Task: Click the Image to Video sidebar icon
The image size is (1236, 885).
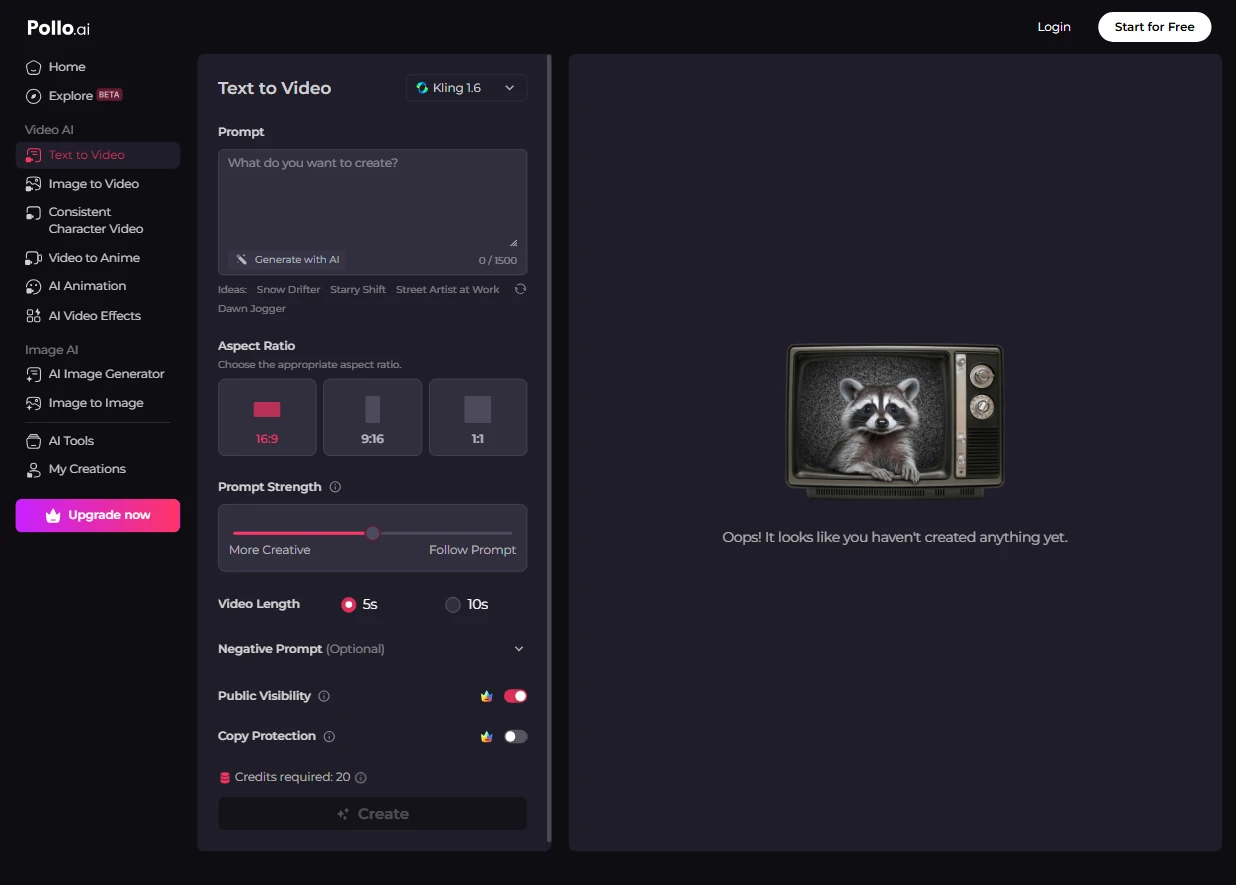Action: [33, 184]
